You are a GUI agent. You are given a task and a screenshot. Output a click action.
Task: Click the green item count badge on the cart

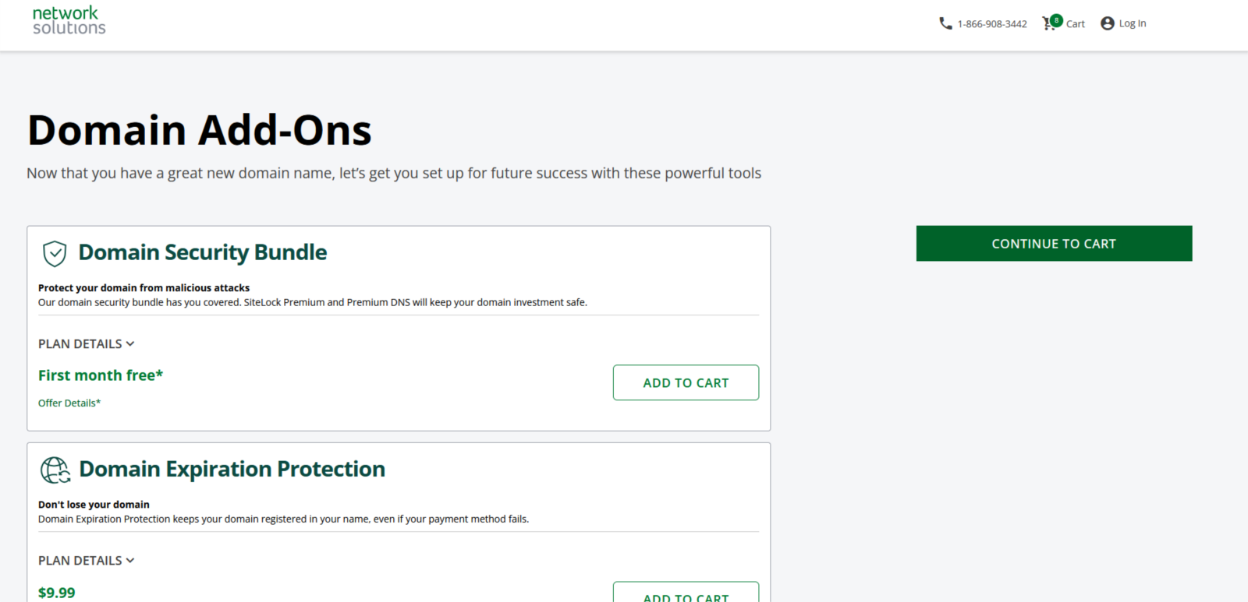pyautogui.click(x=1055, y=17)
